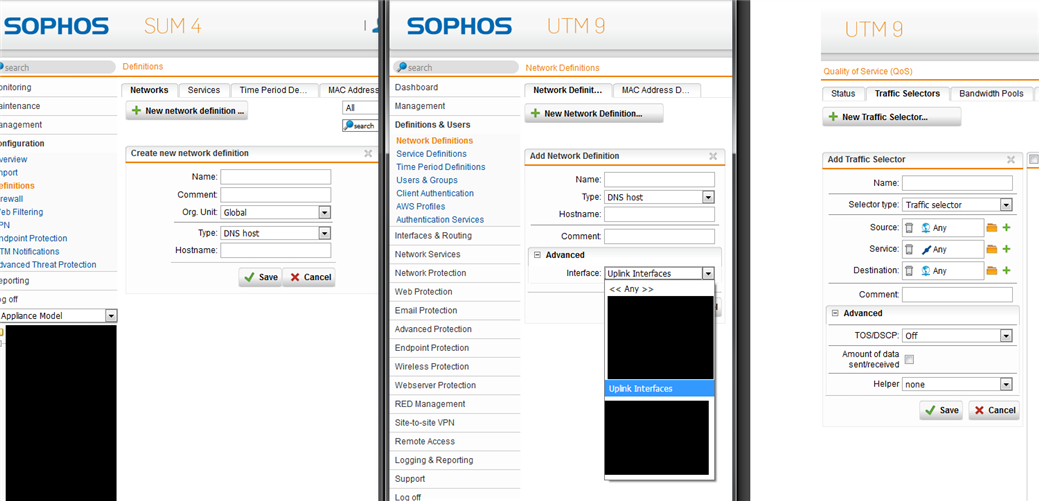Switch to Time Period De... tab
Screen dimensions: 1039x501
(274, 90)
